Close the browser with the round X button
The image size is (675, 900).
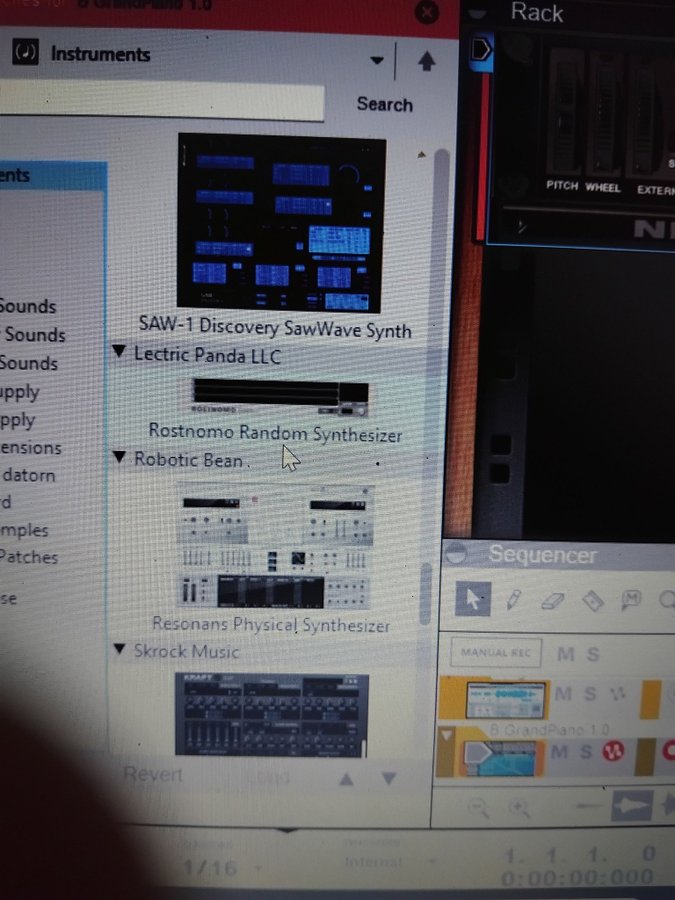pos(426,12)
